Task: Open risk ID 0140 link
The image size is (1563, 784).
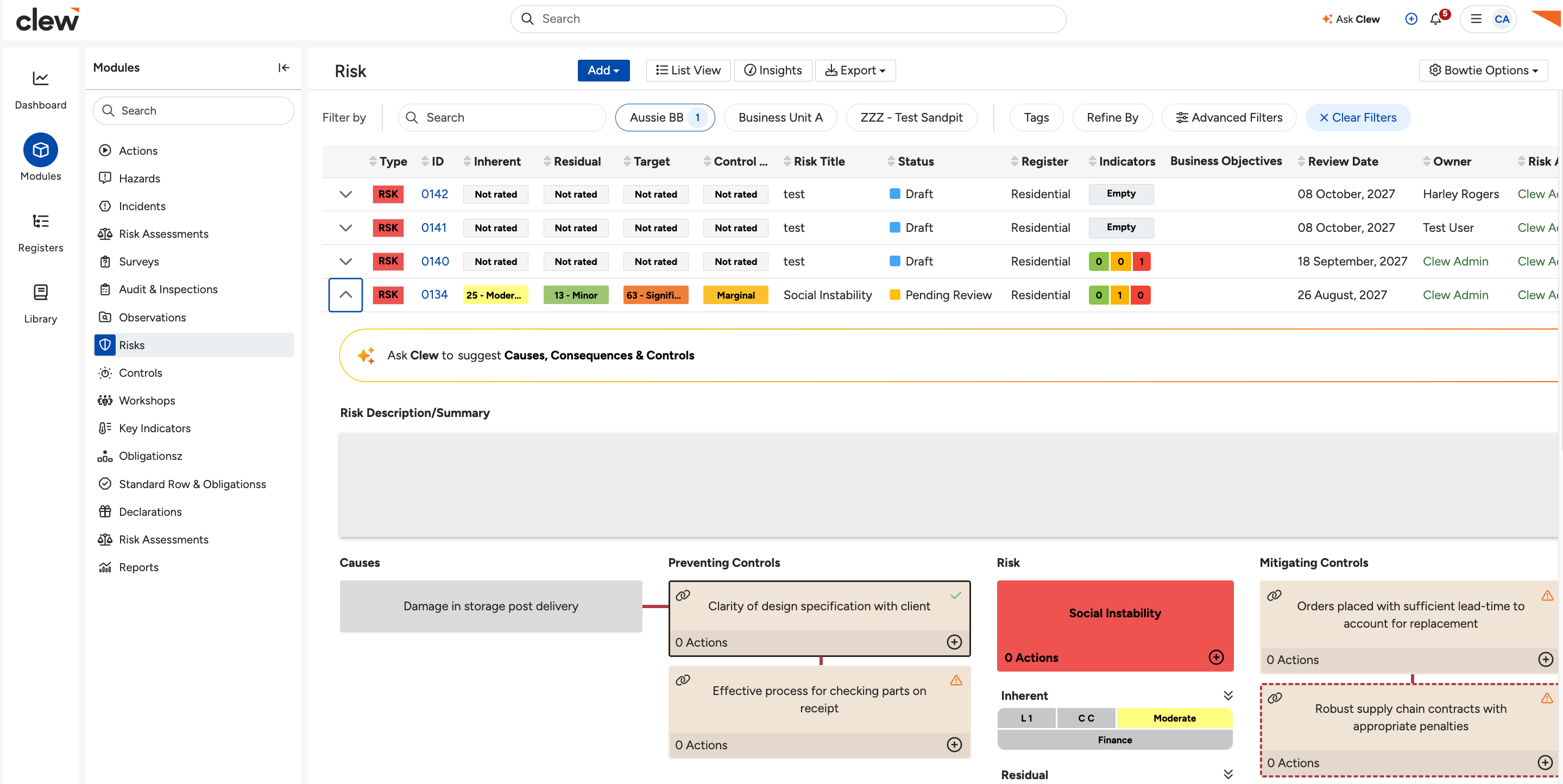Action: point(434,262)
